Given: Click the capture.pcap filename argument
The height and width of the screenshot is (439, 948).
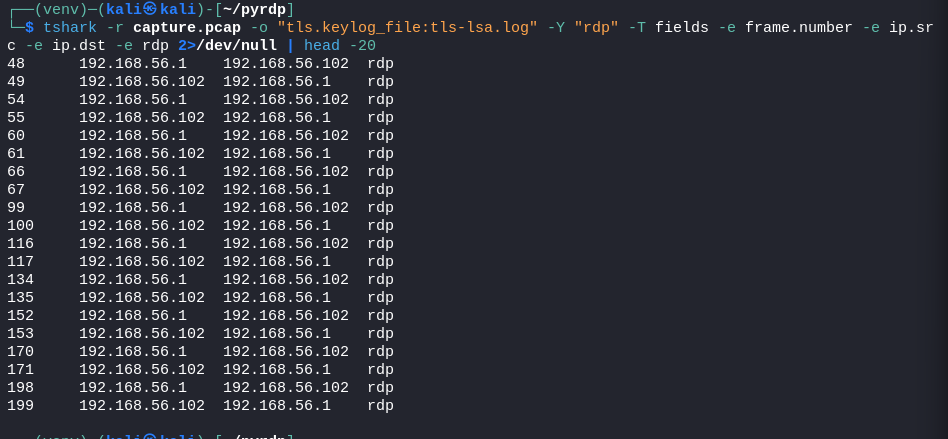Looking at the screenshot, I should 187,27.
